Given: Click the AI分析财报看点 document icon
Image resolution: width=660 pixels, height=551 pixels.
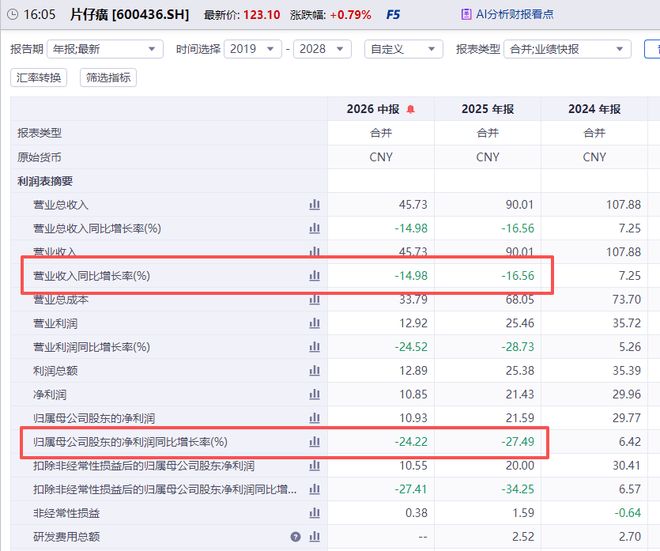Looking at the screenshot, I should [466, 14].
